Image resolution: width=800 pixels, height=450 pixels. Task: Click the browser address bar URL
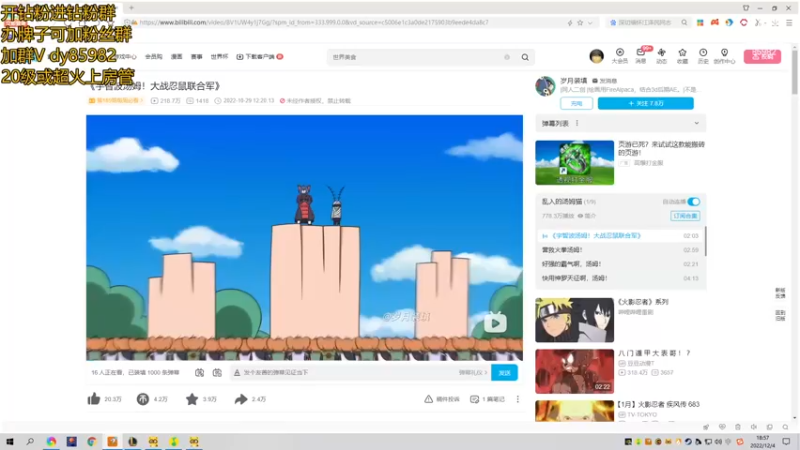coord(314,22)
